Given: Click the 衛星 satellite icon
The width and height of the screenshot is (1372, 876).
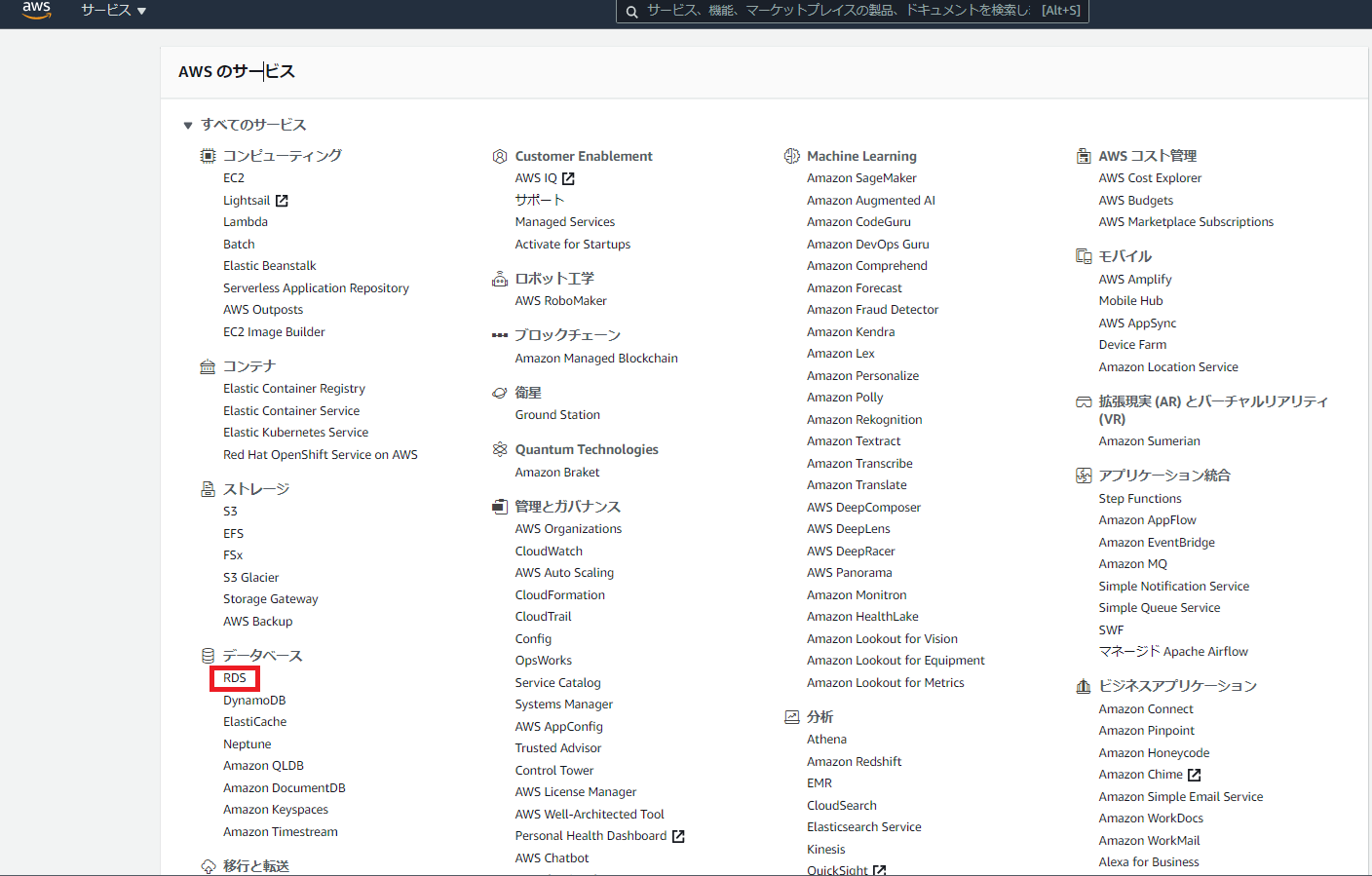Looking at the screenshot, I should point(500,393).
